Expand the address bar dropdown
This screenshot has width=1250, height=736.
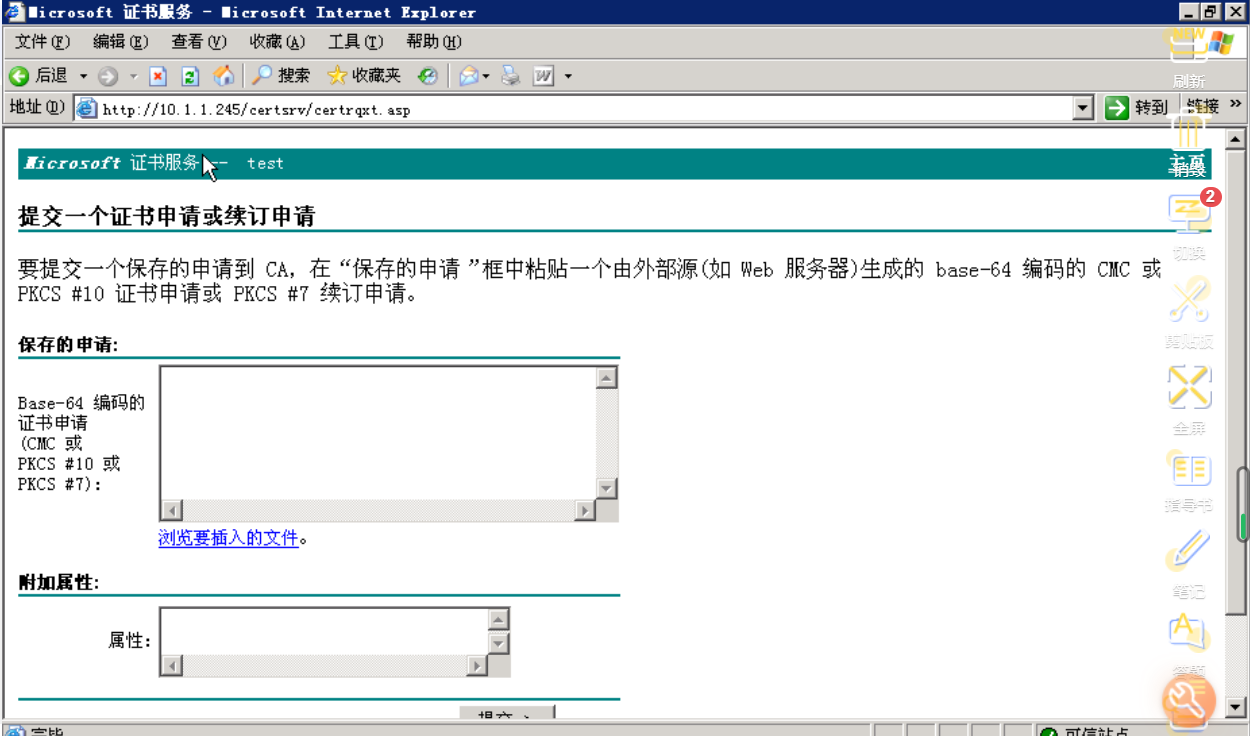pyautogui.click(x=1083, y=109)
